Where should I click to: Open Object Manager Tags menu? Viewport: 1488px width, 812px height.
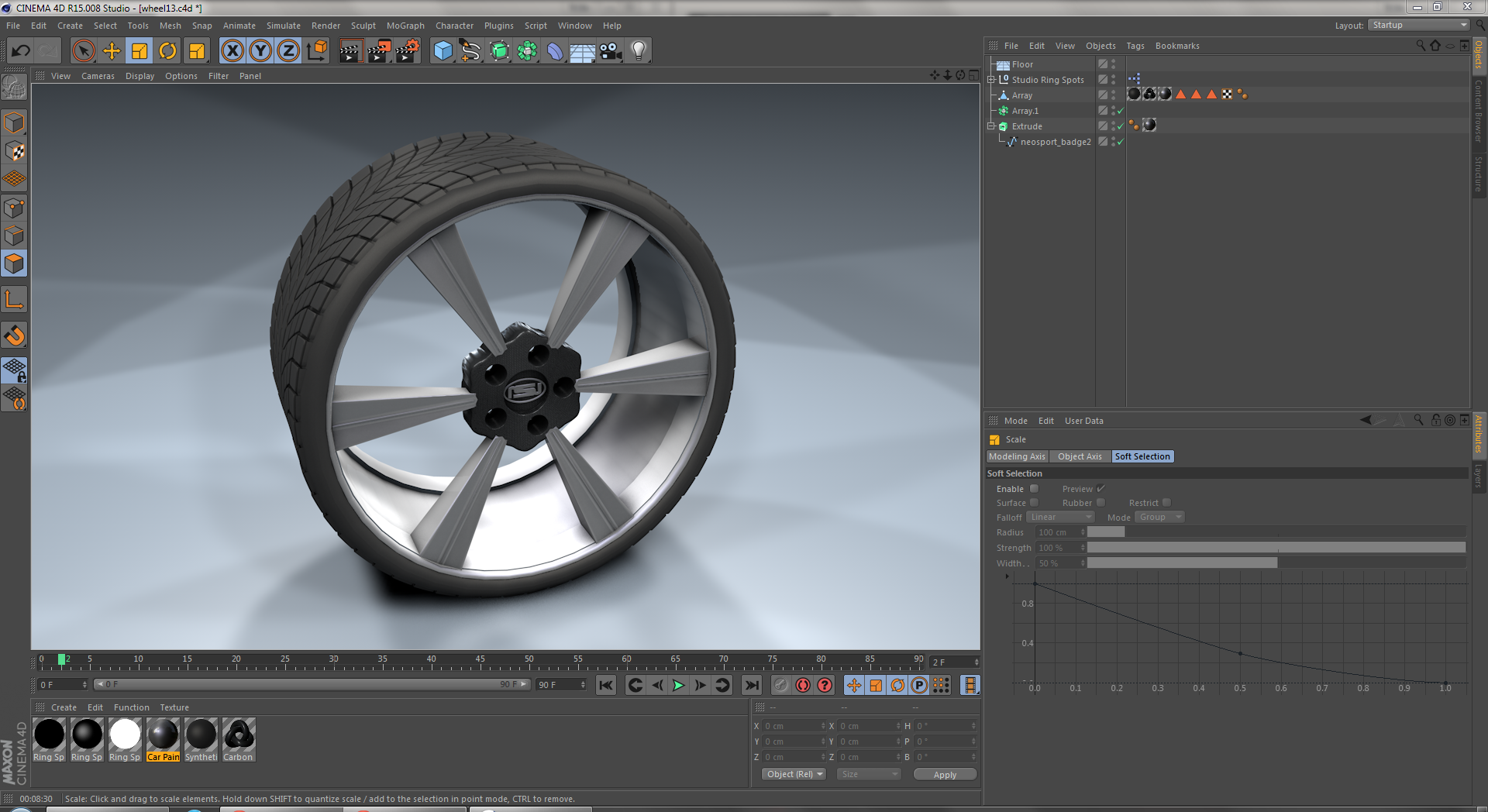pyautogui.click(x=1135, y=46)
